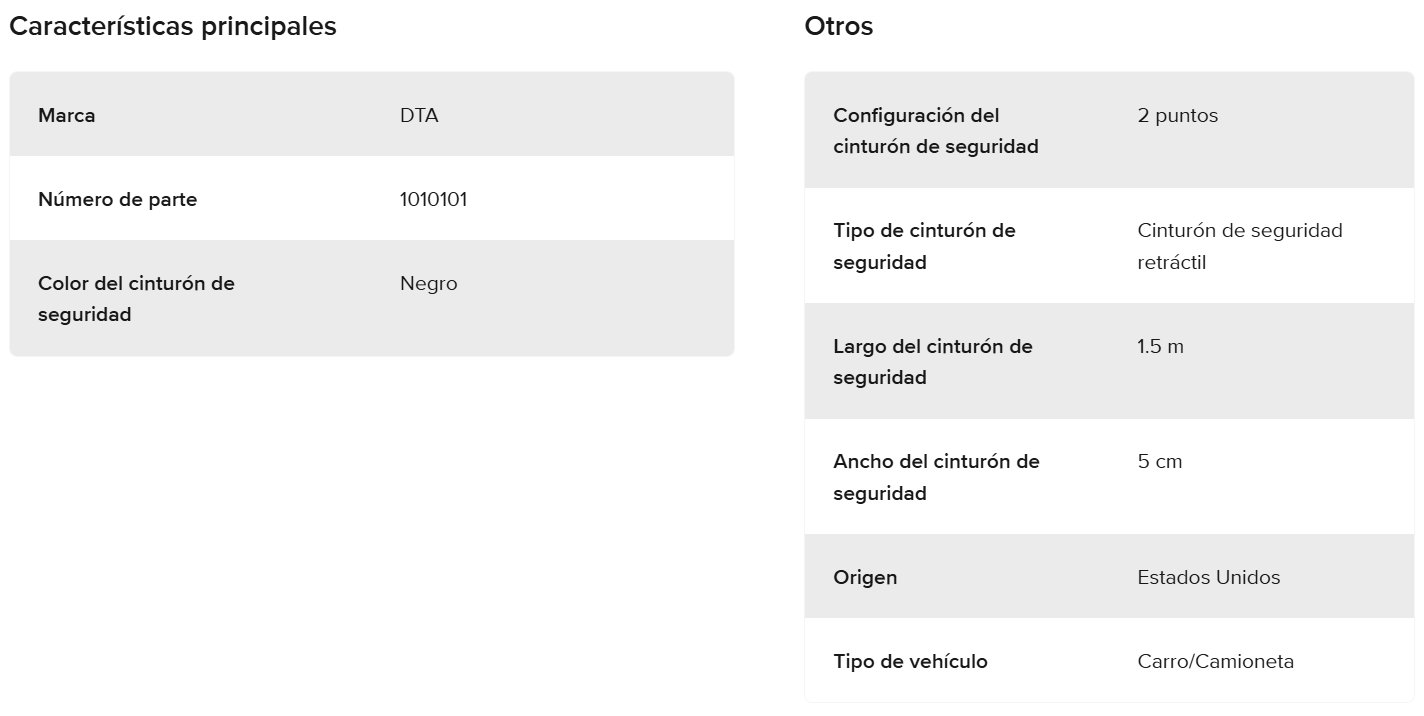Click the "Otros" section heading
Screen dimensions: 1424x716
[838, 27]
